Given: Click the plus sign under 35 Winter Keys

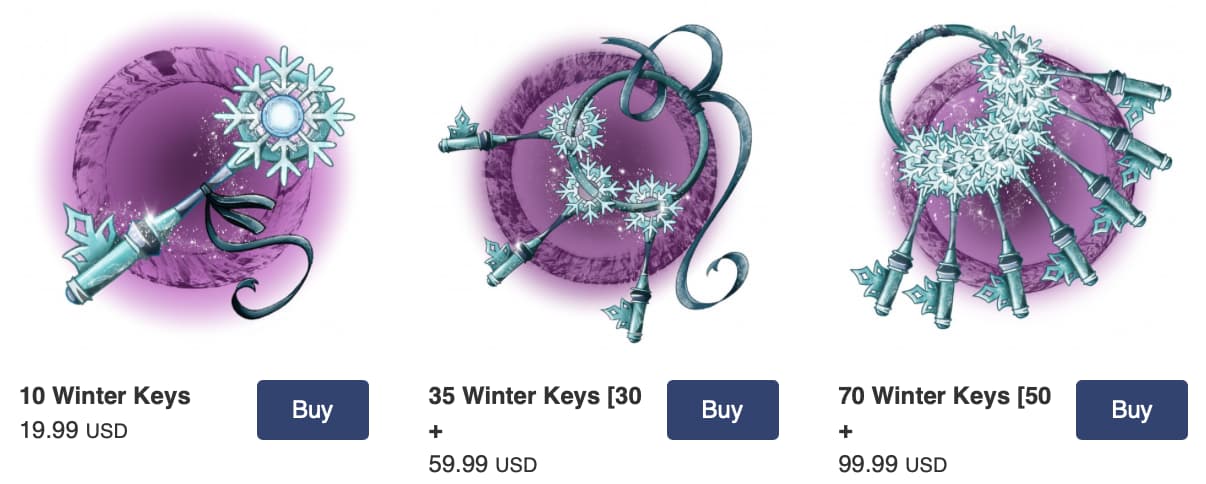Looking at the screenshot, I should click(x=436, y=432).
